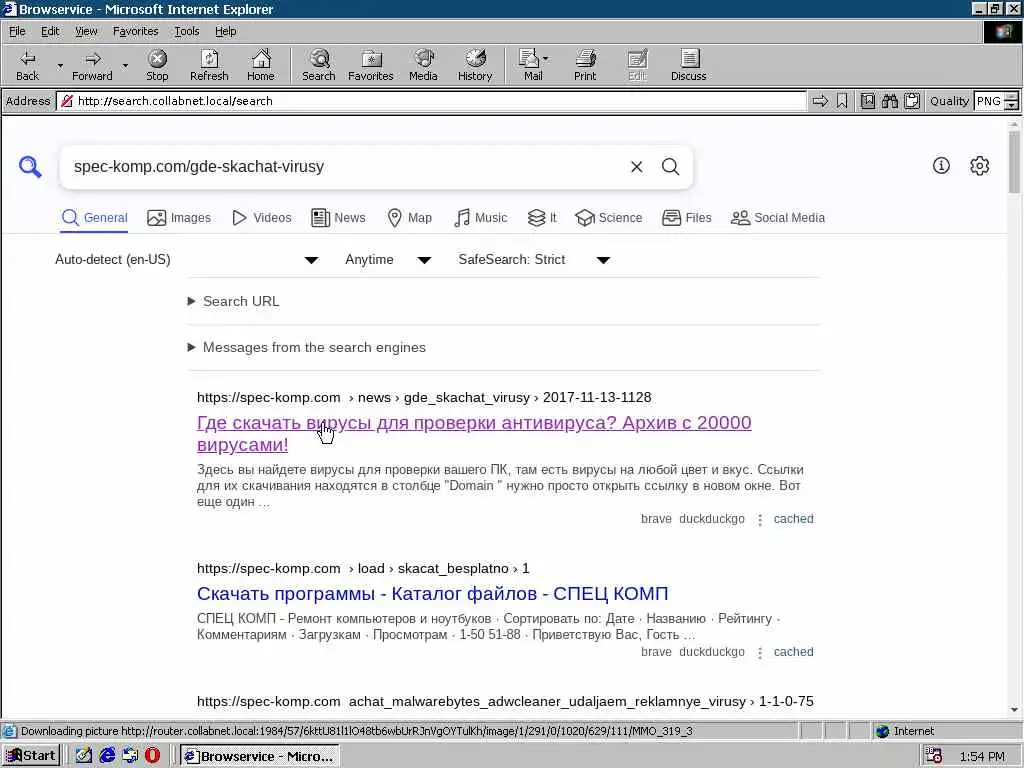Open the Back history dropdown arrow
The image size is (1024, 768).
(x=60, y=66)
